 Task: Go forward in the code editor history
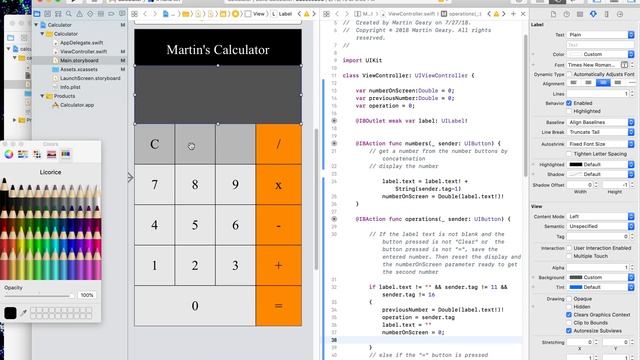pyautogui.click(x=347, y=14)
